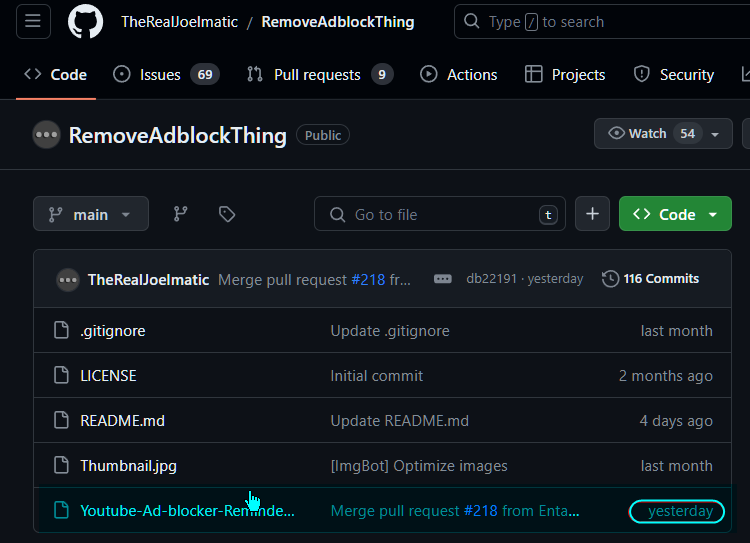
Task: Click file icon for LICENSE
Action: click(61, 375)
